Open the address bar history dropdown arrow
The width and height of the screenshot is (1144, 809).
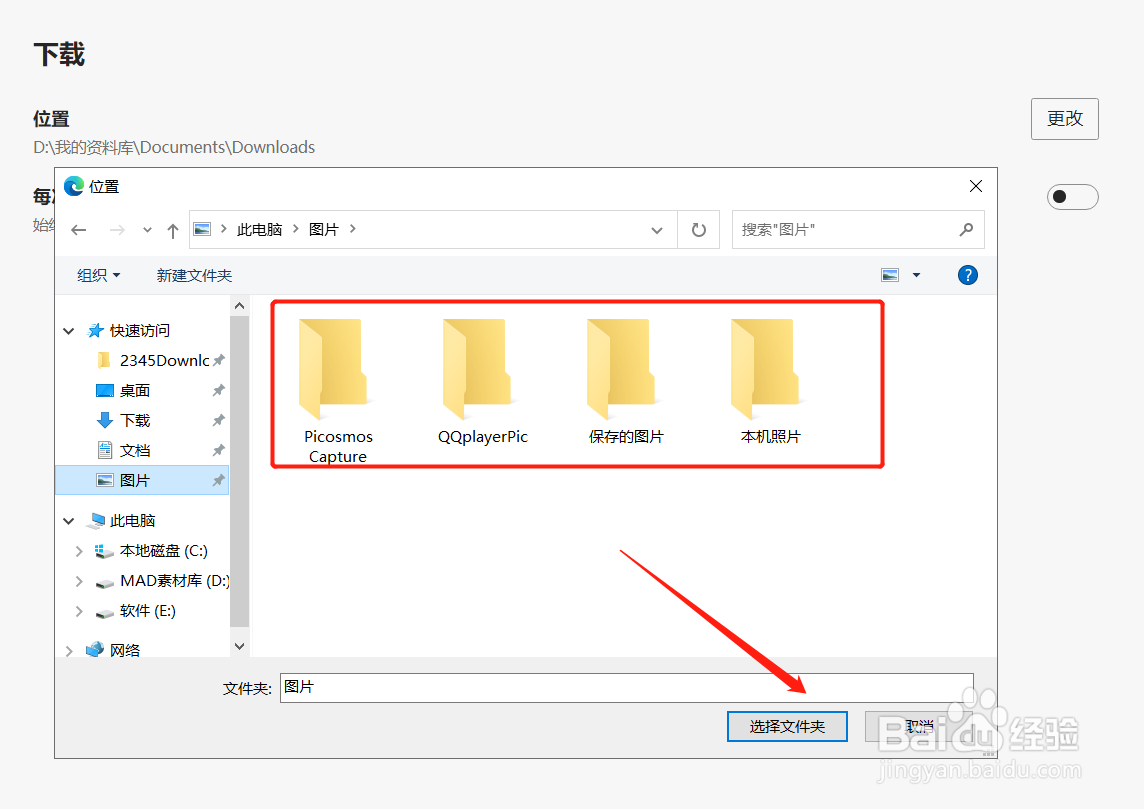[x=657, y=229]
